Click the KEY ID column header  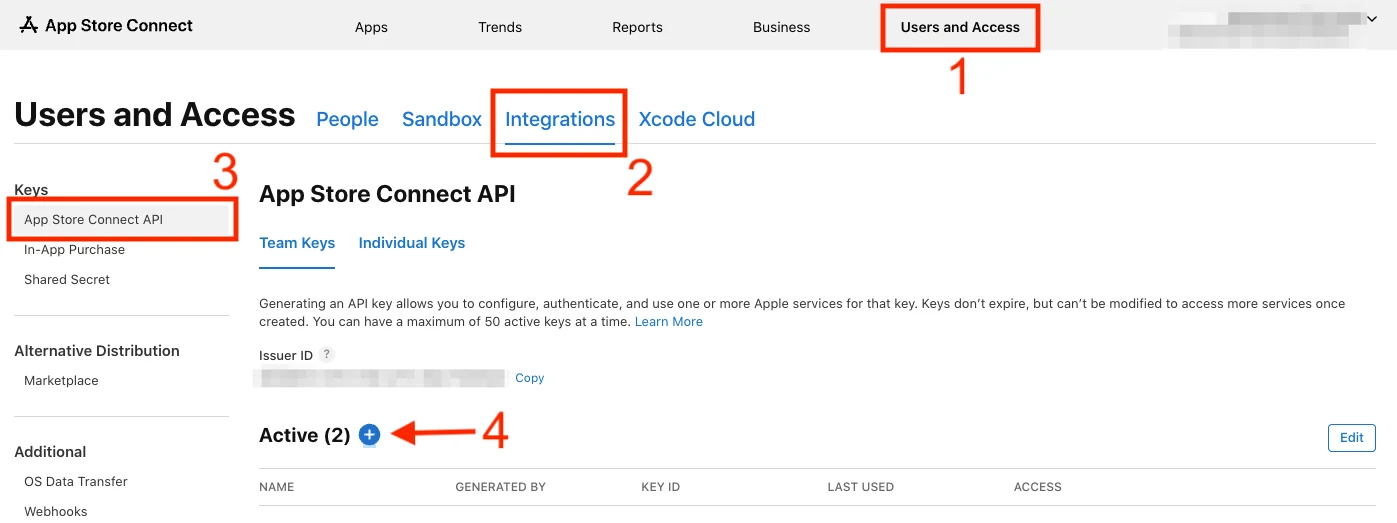[661, 487]
